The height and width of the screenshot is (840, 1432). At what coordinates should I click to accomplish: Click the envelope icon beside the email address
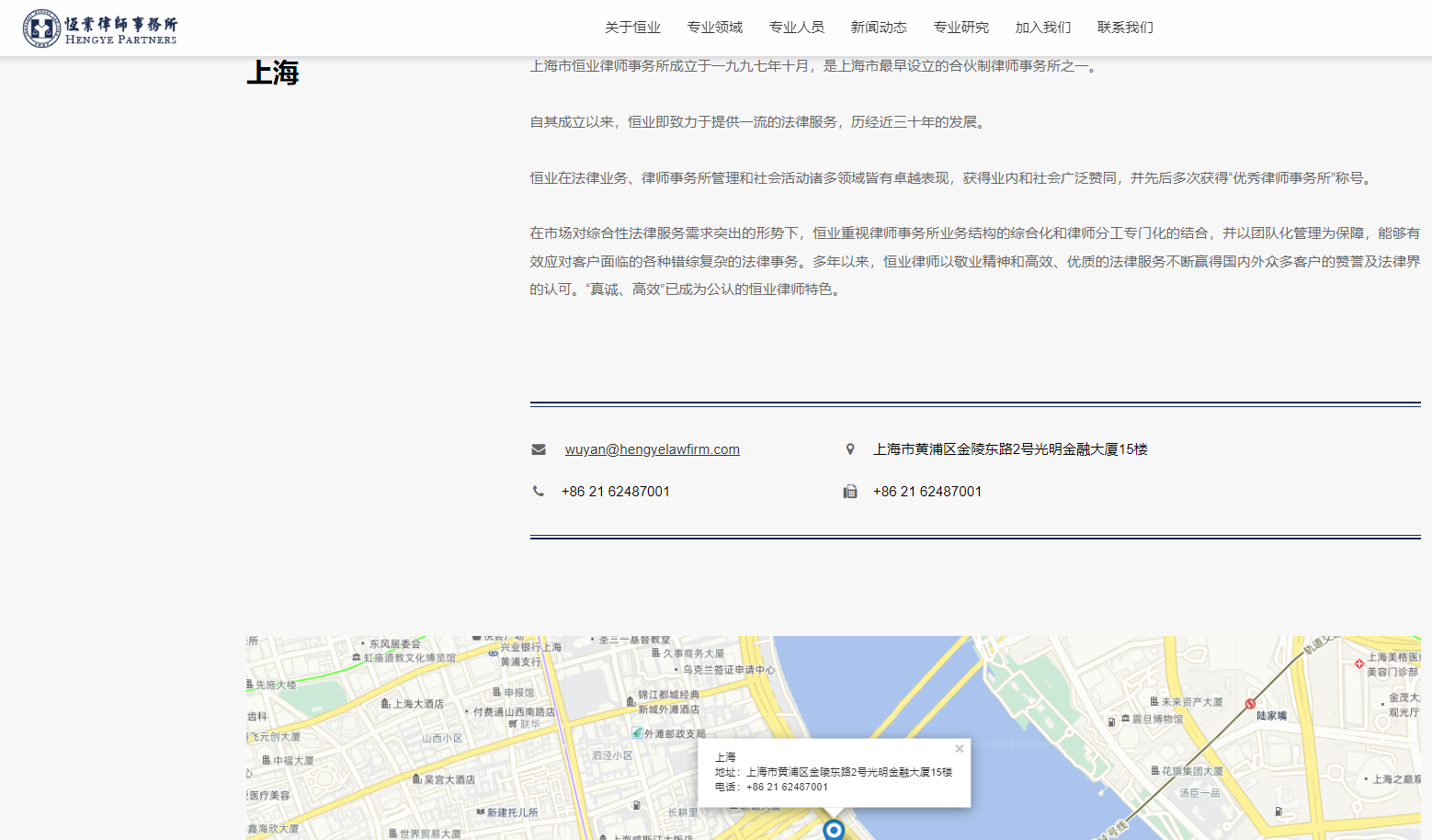(x=538, y=448)
